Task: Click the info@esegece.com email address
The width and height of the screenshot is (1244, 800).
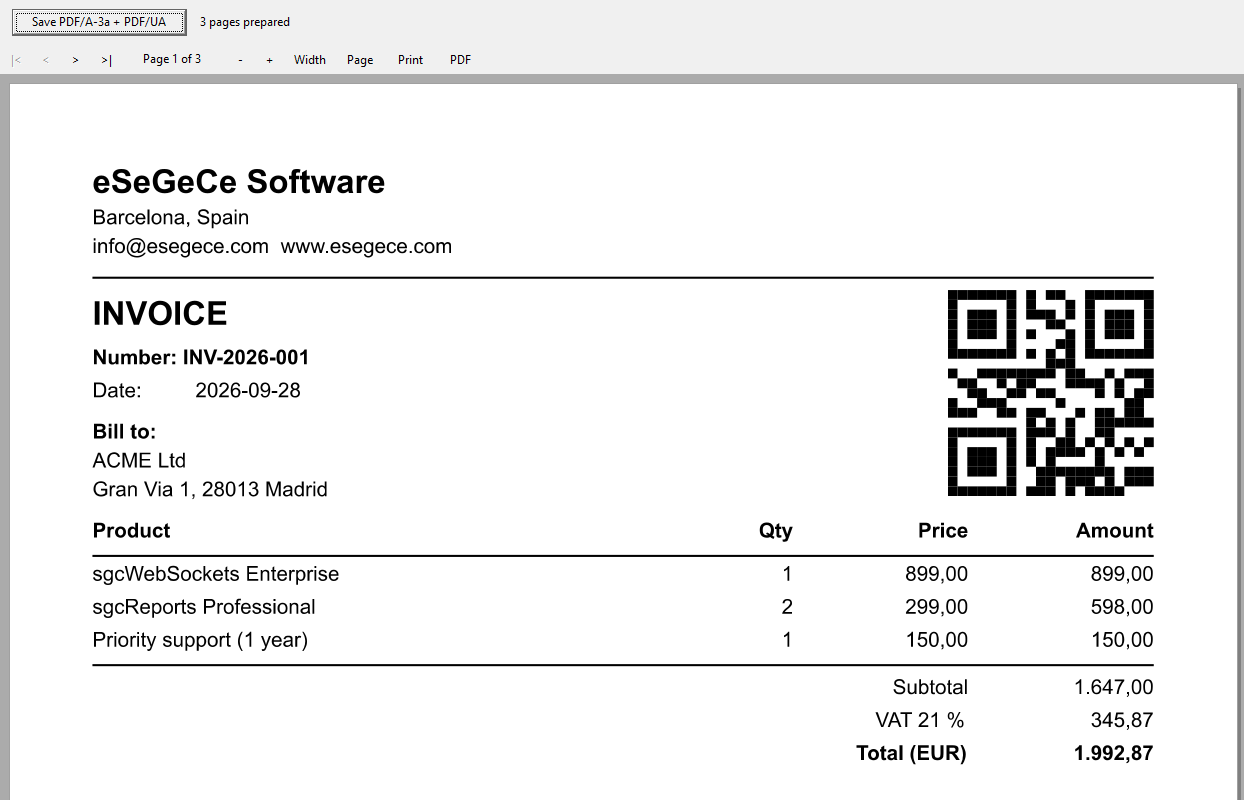Action: click(181, 246)
